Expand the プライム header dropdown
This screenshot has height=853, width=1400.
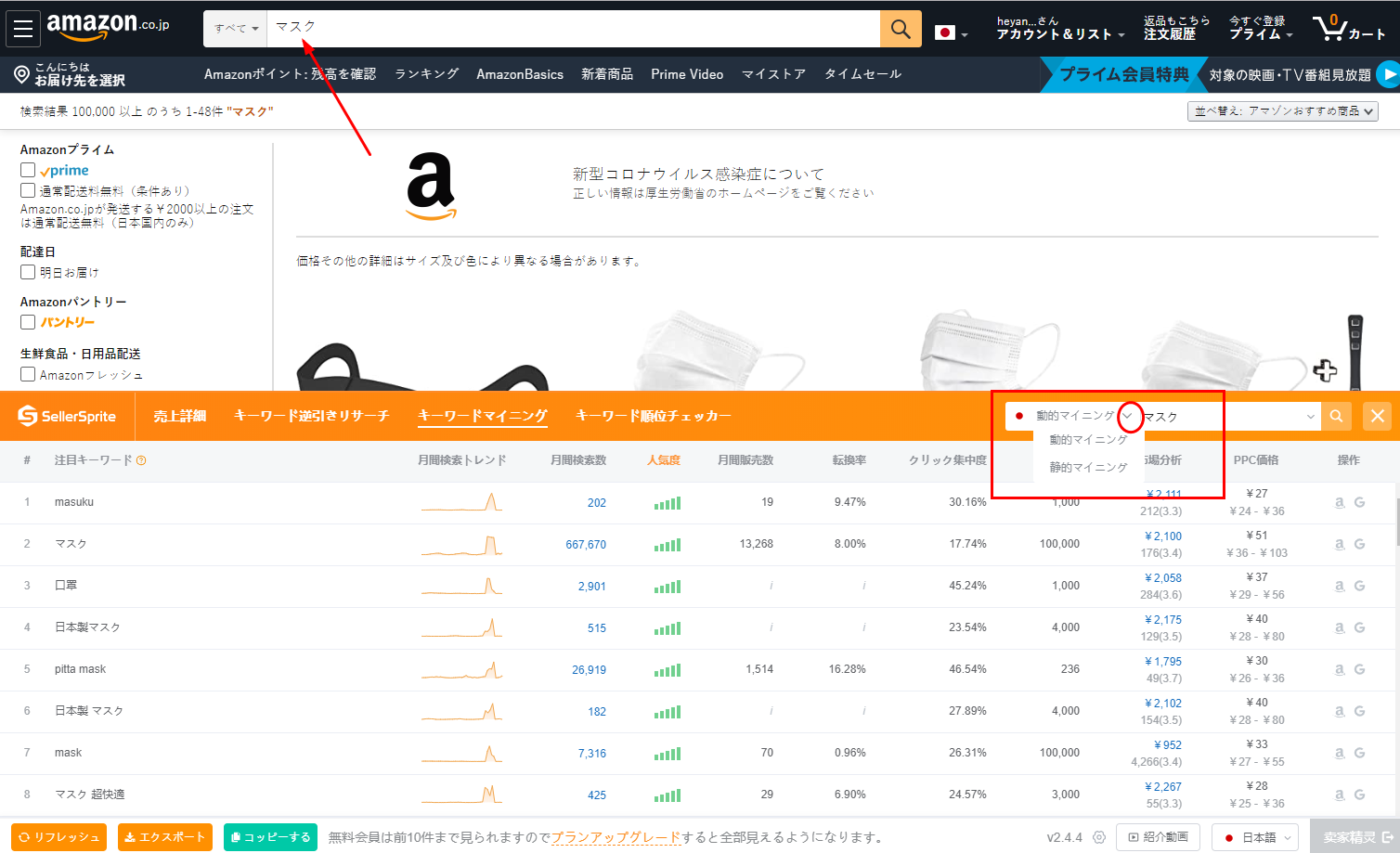[x=1261, y=29]
